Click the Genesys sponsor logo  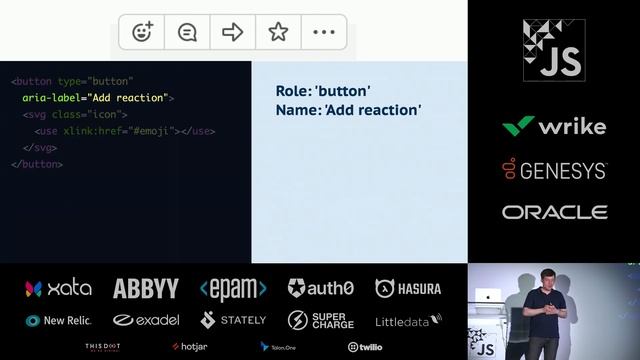click(x=554, y=169)
